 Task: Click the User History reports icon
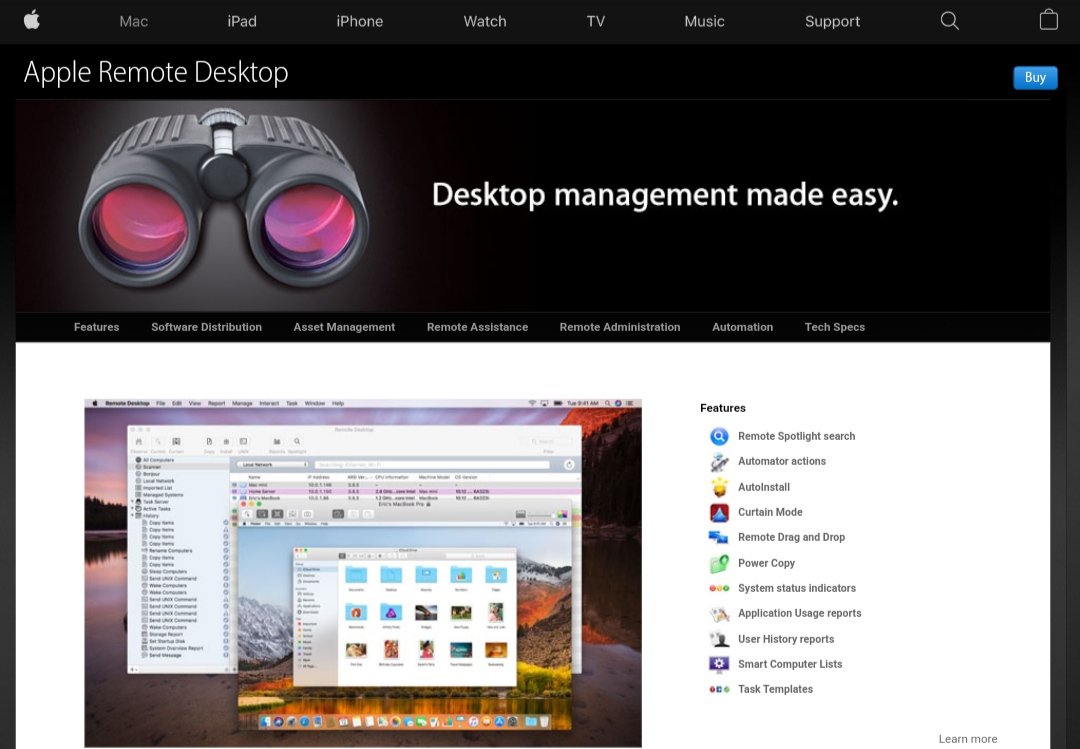[x=719, y=639]
